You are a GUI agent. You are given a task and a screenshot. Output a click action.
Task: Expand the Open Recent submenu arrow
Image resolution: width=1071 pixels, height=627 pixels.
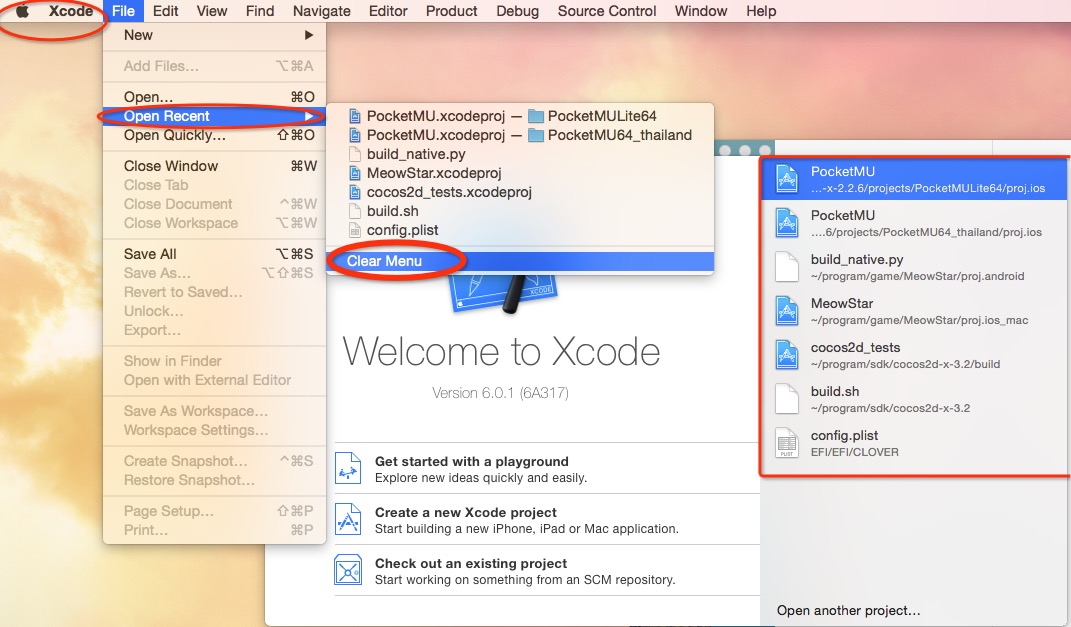309,116
